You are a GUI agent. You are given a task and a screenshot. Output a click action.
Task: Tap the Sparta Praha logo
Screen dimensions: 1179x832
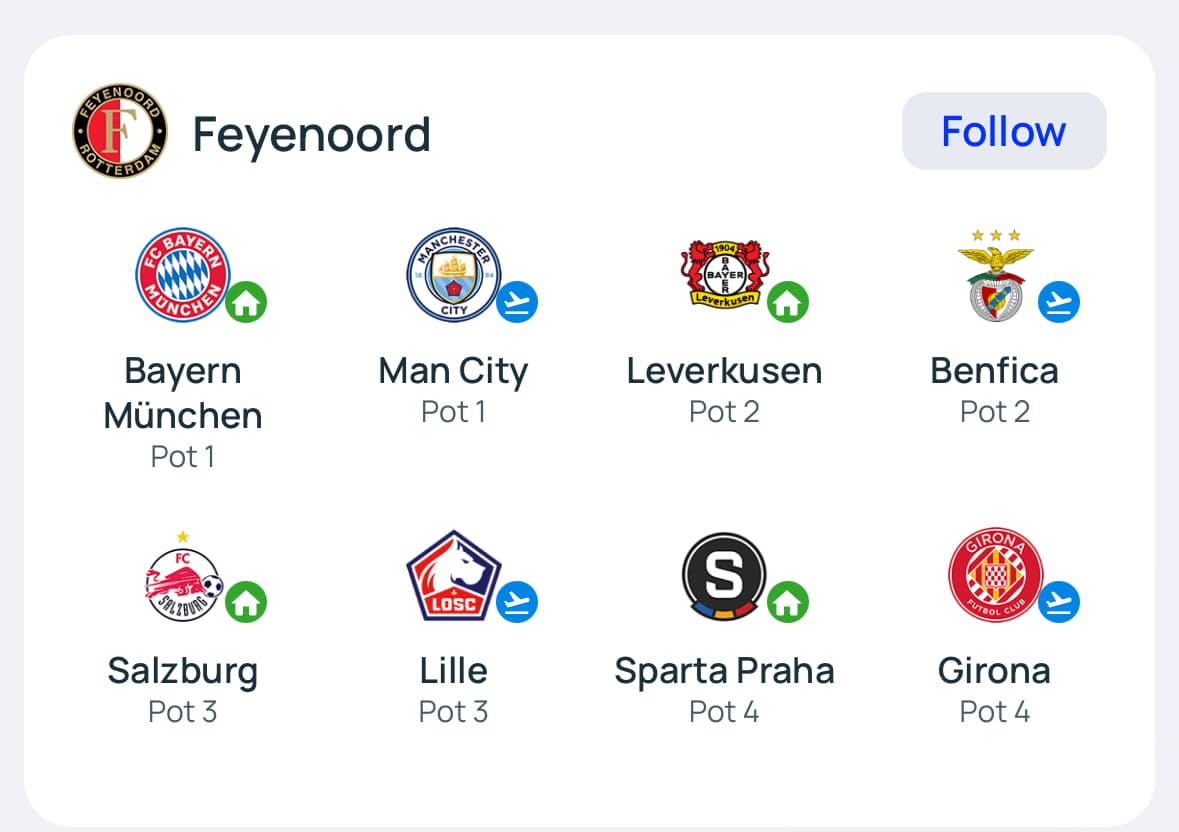pos(723,577)
